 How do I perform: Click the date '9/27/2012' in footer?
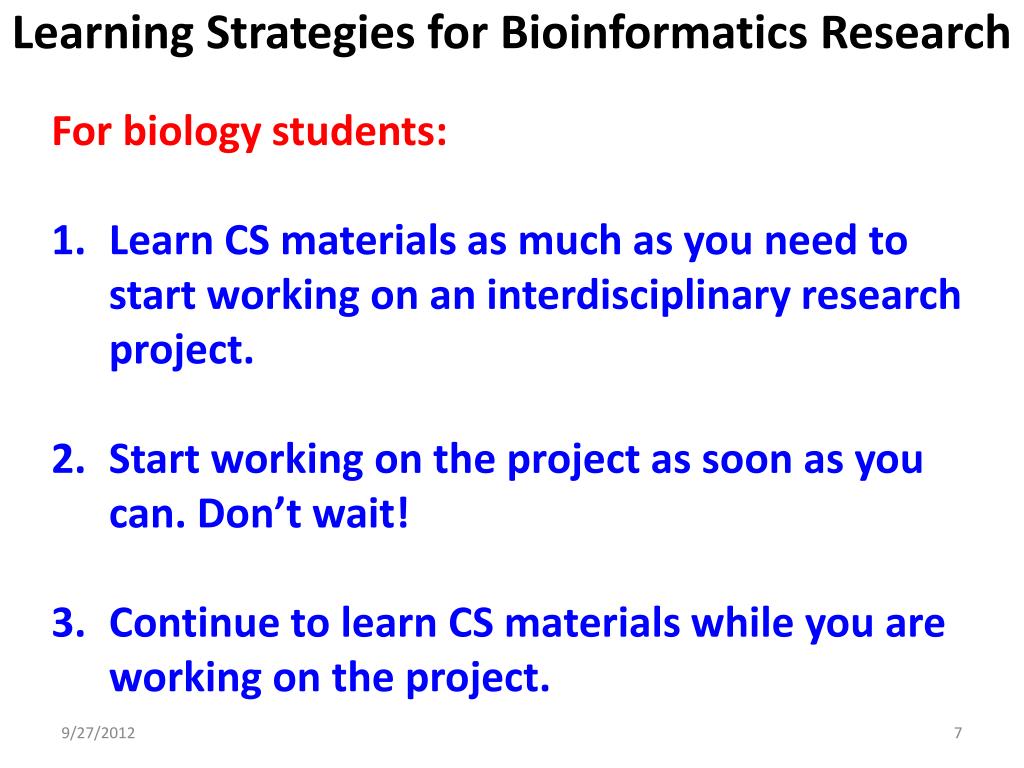click(x=98, y=733)
